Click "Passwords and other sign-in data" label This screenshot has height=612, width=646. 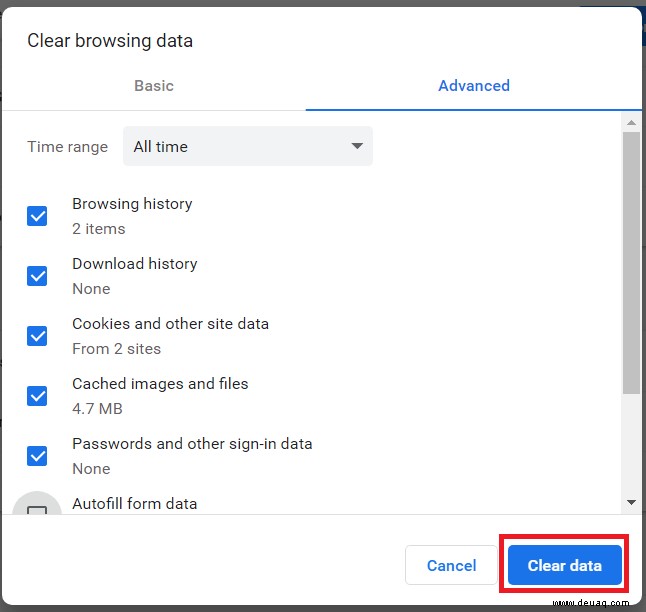click(x=192, y=444)
